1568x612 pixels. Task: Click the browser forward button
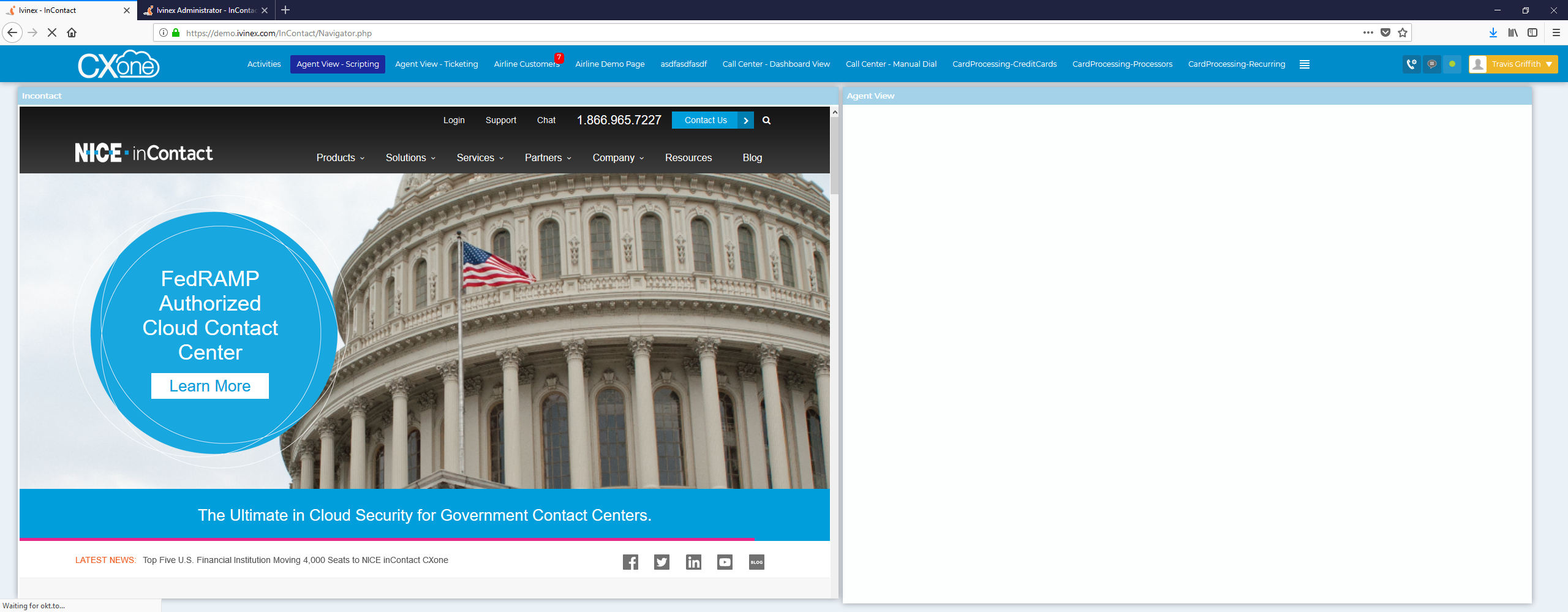(x=33, y=32)
